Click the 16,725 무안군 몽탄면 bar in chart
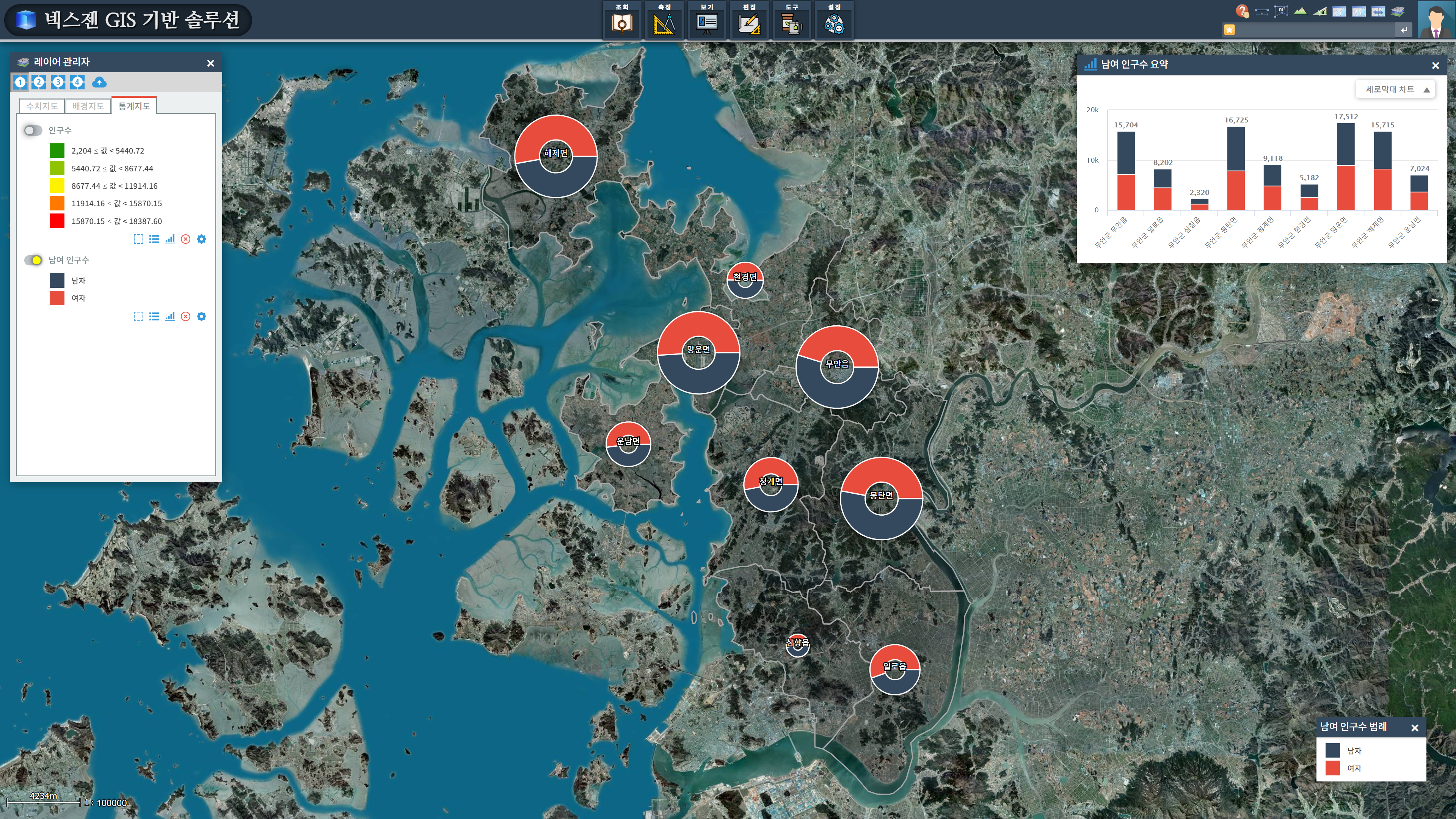Screen dimensions: 1456x819 click(x=1236, y=168)
